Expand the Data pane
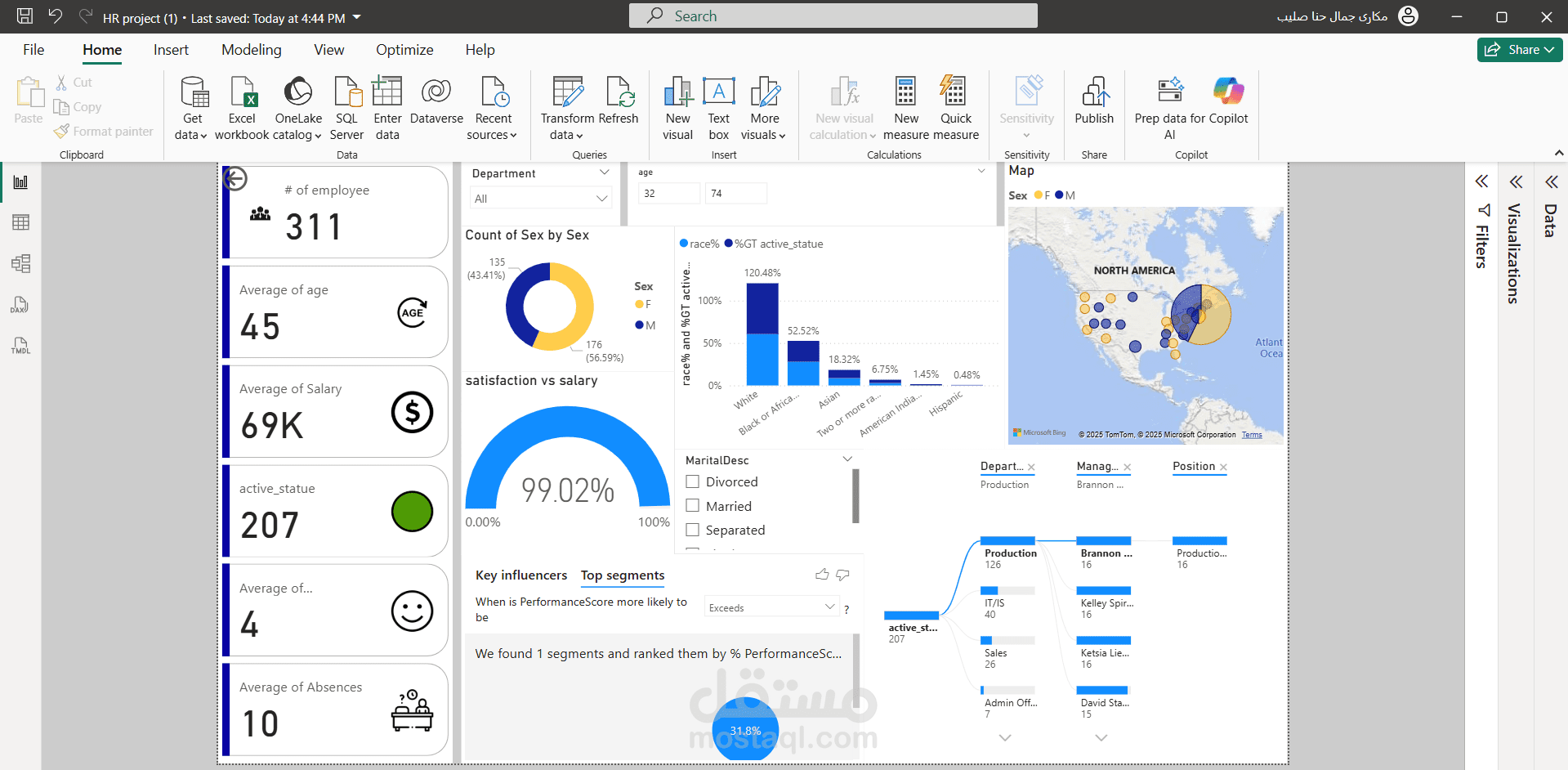 tap(1551, 181)
